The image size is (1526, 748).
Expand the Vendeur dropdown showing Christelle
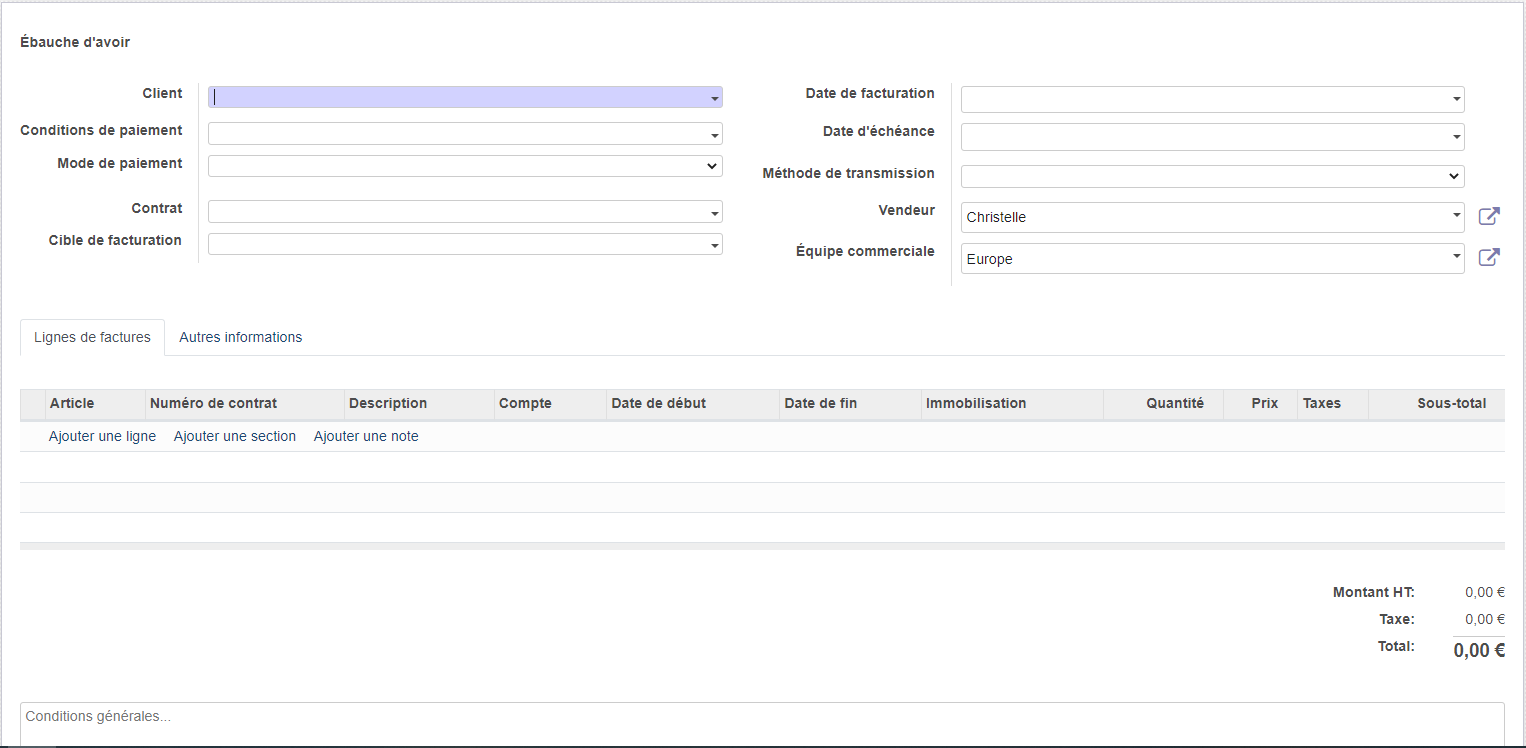pos(1457,217)
